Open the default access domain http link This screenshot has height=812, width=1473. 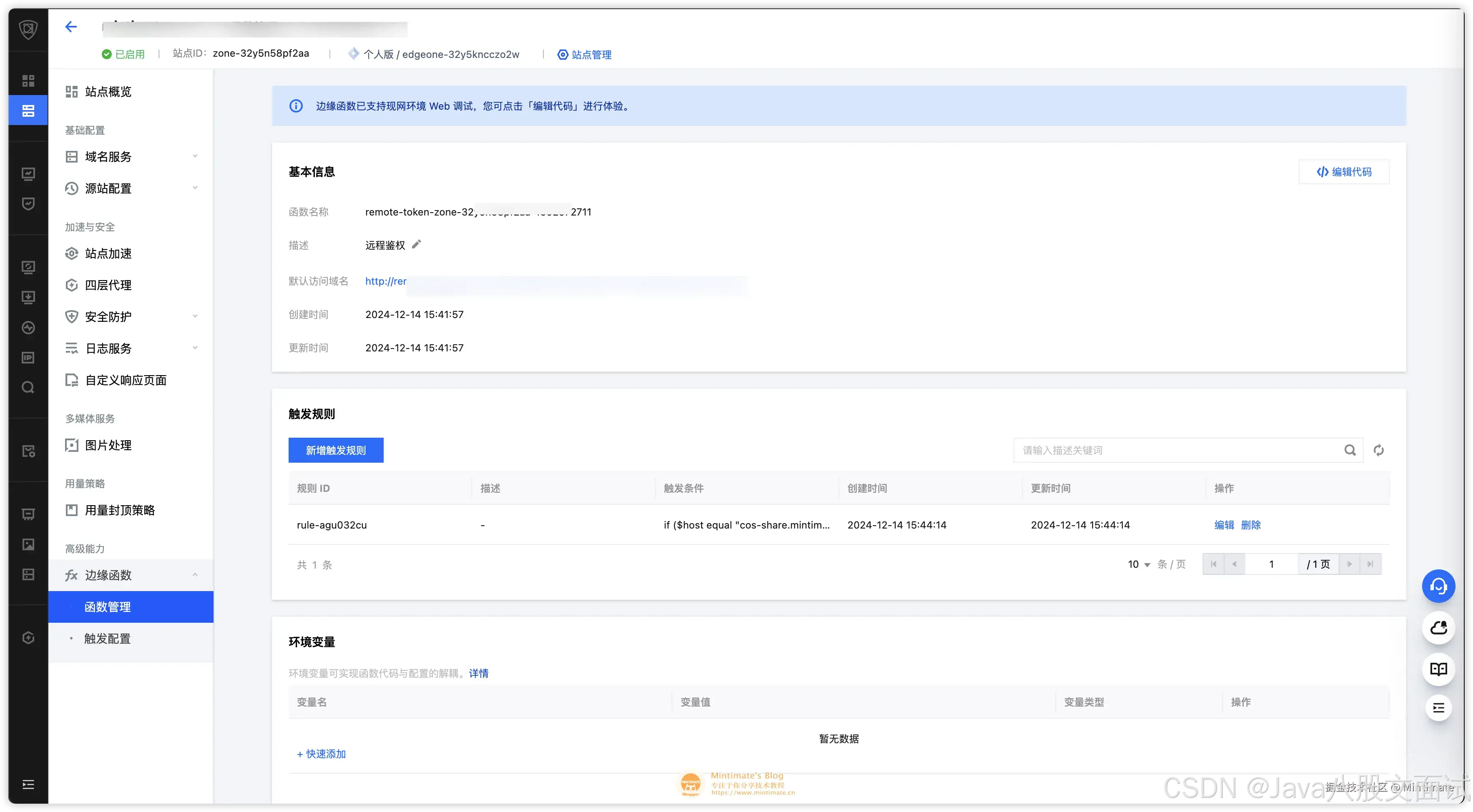[x=385, y=281]
